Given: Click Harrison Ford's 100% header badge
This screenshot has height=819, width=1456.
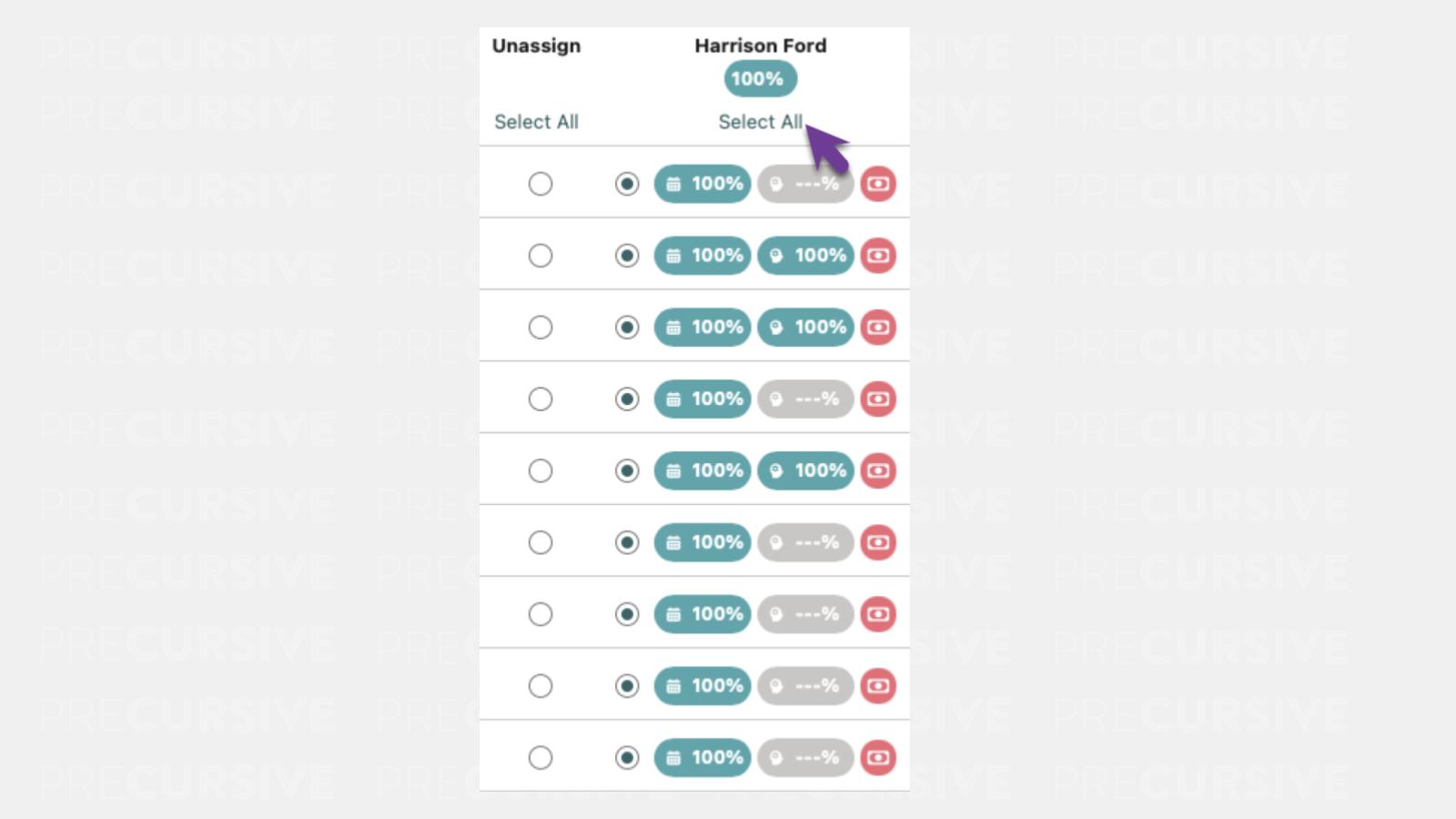Looking at the screenshot, I should coord(760,79).
